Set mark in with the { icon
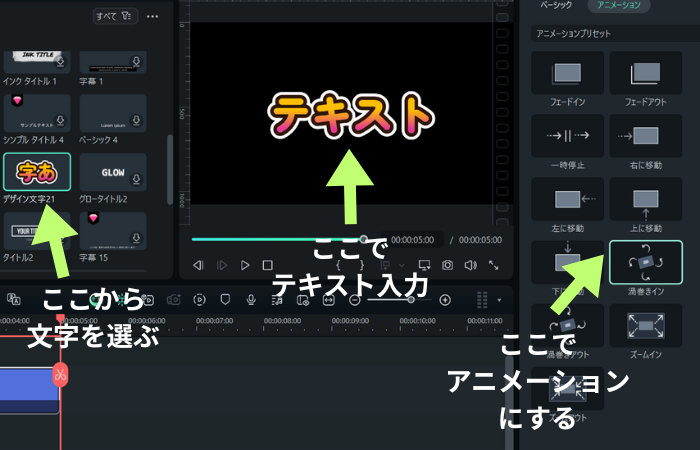The height and width of the screenshot is (450, 700). [x=338, y=265]
